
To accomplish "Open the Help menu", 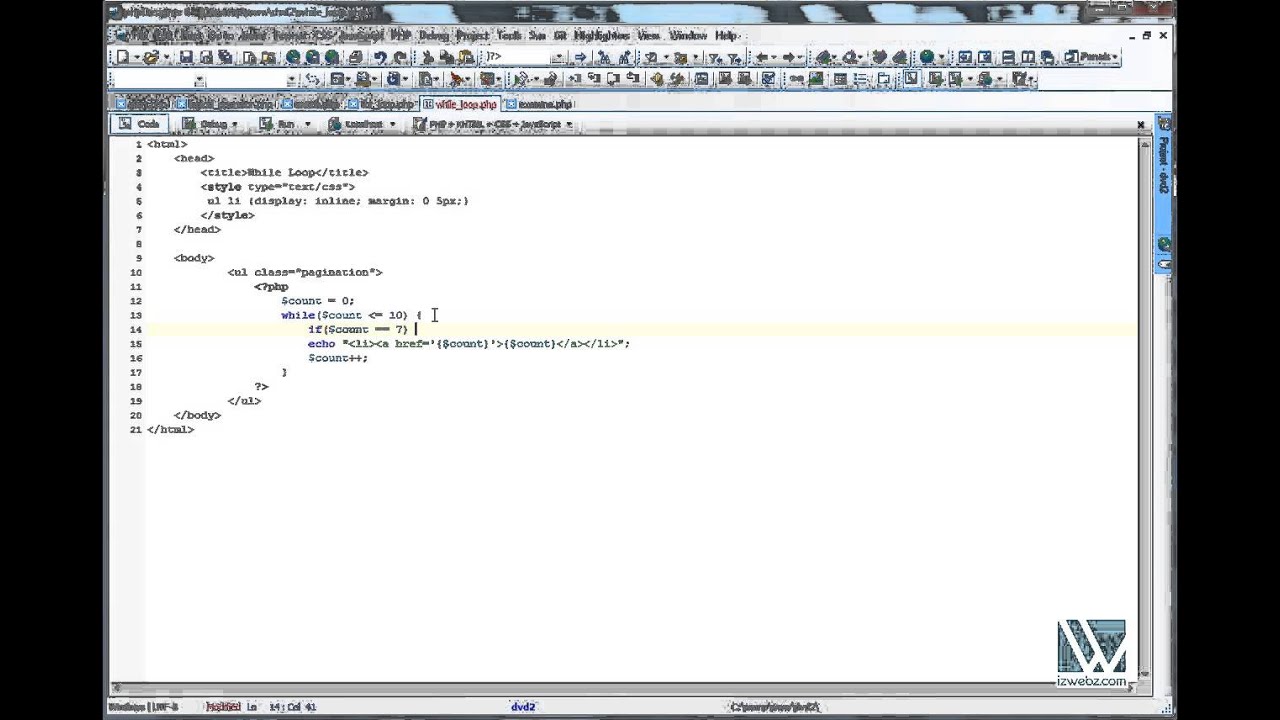I will point(726,35).
